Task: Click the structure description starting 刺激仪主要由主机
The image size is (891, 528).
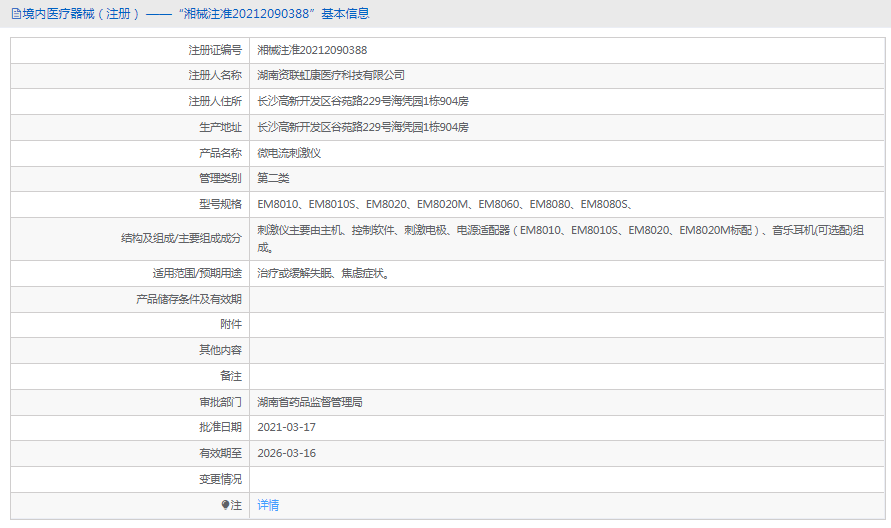Action: [560, 239]
